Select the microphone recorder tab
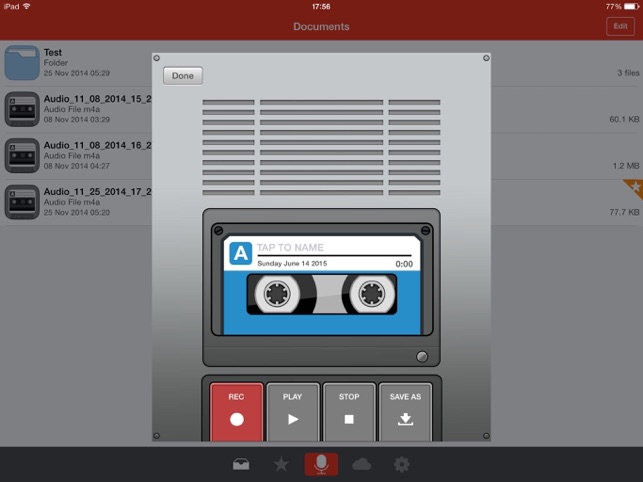The width and height of the screenshot is (643, 482). [321, 464]
